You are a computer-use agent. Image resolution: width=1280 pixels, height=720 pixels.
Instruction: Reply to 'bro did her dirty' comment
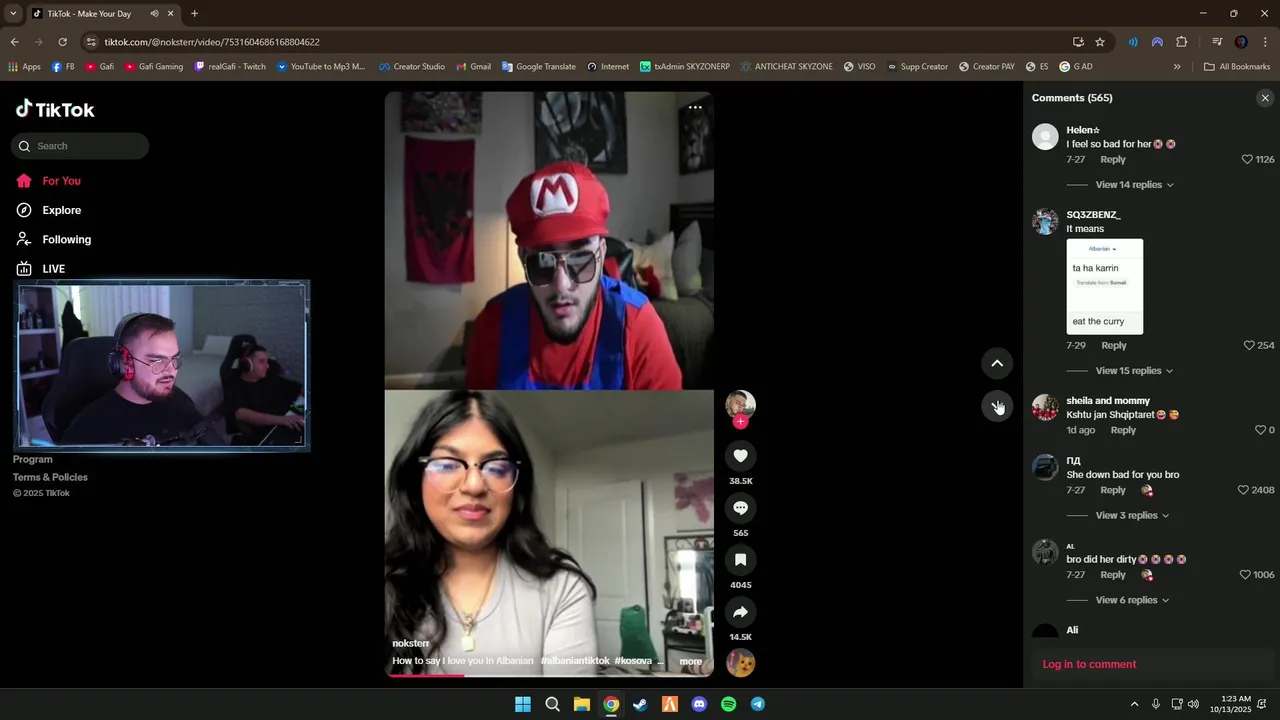point(1113,575)
